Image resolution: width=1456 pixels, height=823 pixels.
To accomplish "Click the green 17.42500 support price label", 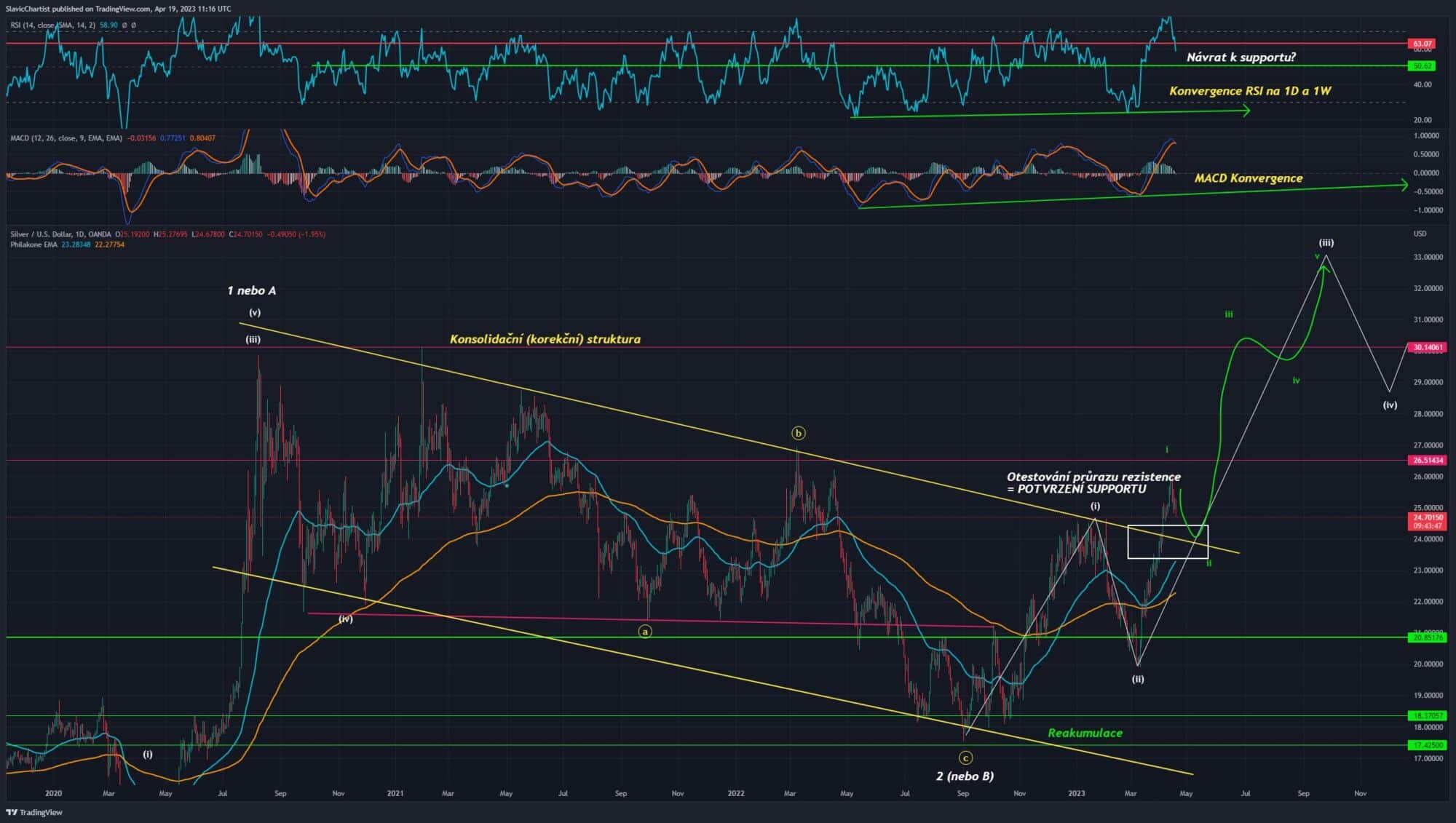I will pos(1427,745).
